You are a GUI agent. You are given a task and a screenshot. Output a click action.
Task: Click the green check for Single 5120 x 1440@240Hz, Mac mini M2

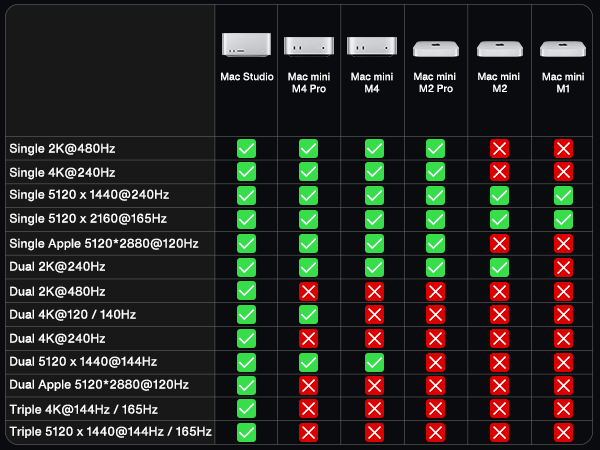pyautogui.click(x=499, y=196)
